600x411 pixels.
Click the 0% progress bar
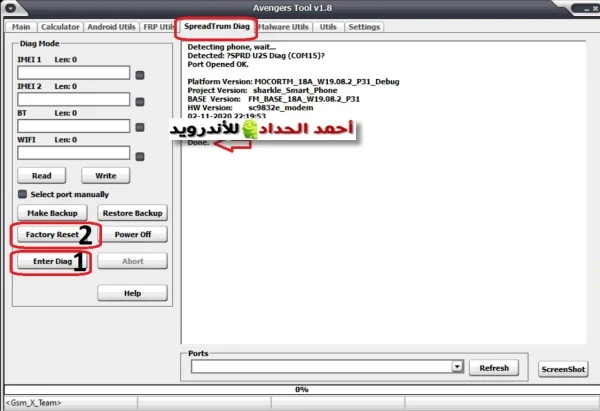tap(302, 390)
